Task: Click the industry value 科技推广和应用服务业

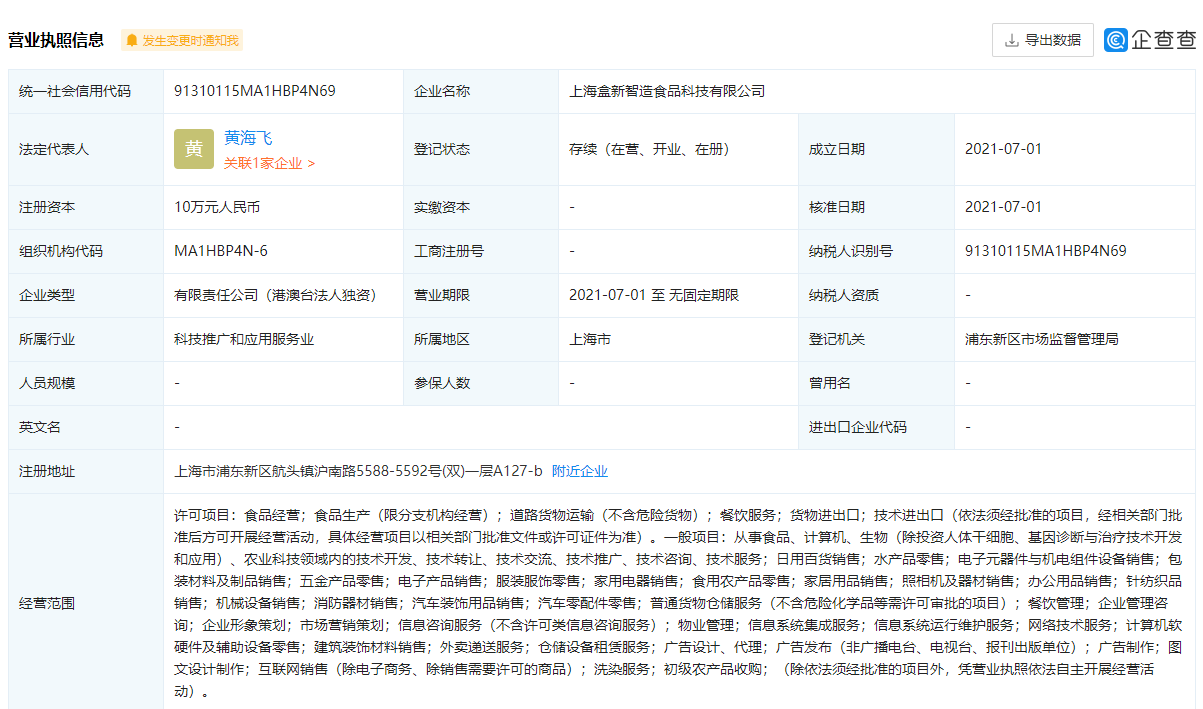Action: coord(244,339)
